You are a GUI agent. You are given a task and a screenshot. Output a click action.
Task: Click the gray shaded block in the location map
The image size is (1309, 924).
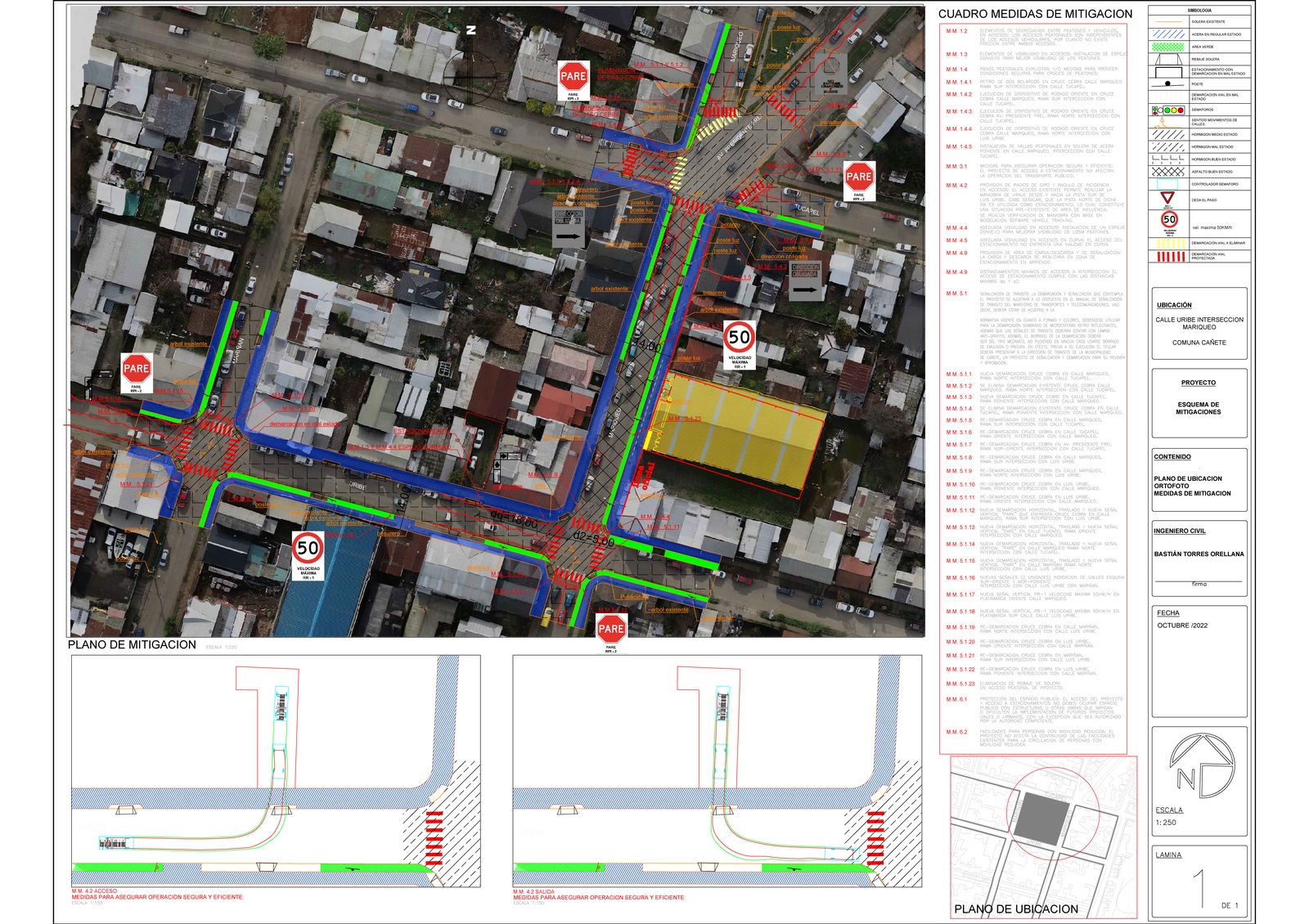tap(1041, 819)
